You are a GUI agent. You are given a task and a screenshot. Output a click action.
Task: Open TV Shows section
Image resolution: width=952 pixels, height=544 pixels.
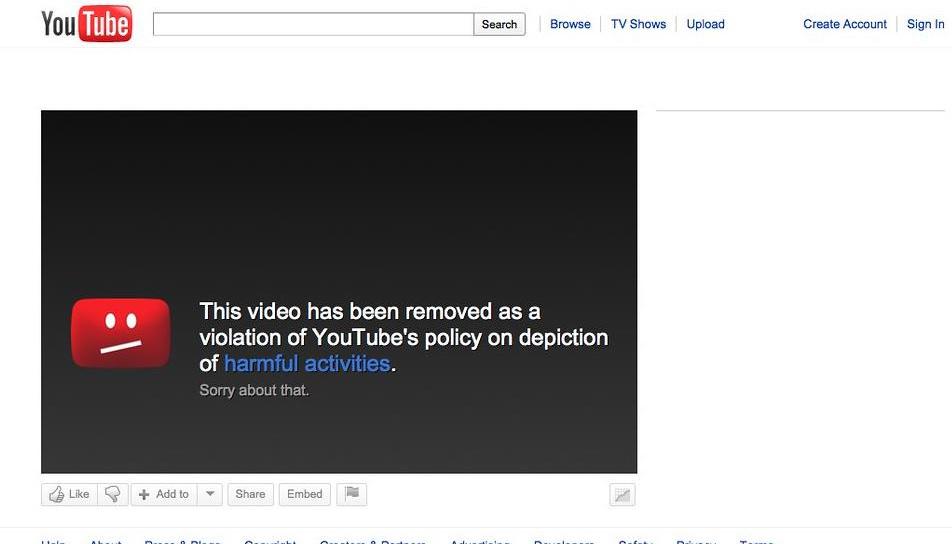(638, 24)
